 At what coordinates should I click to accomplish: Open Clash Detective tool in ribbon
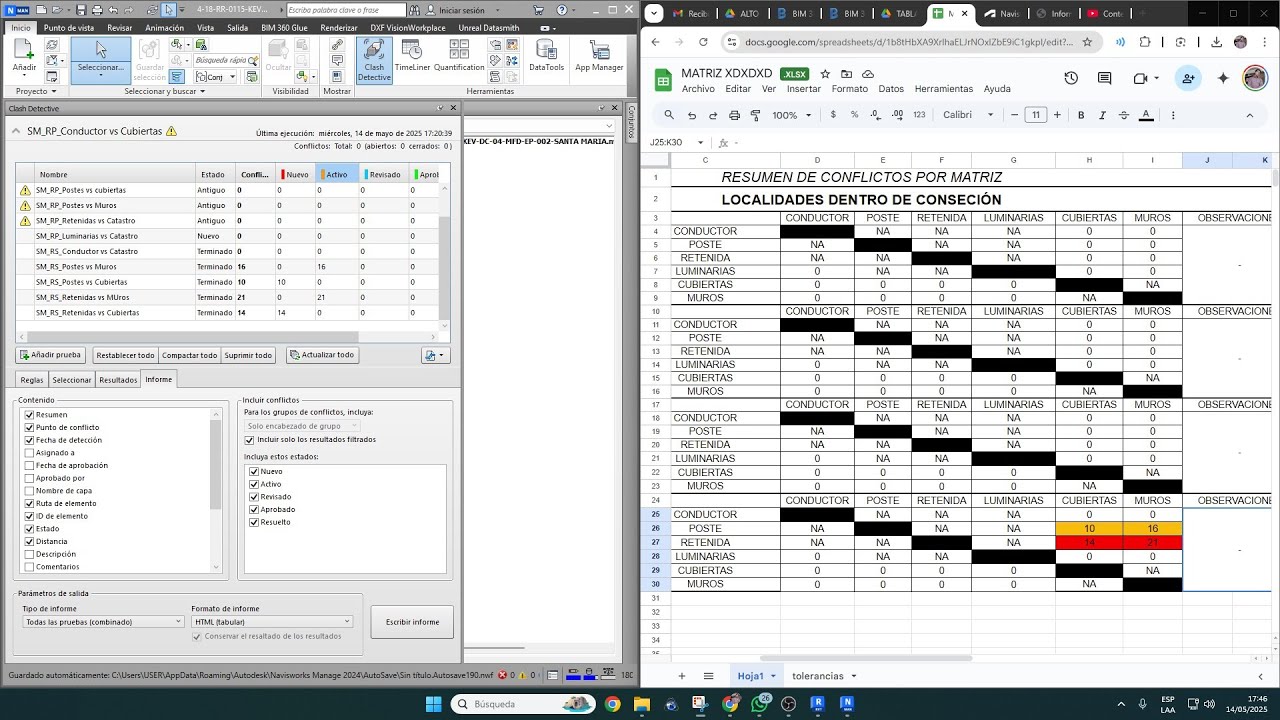pos(374,61)
